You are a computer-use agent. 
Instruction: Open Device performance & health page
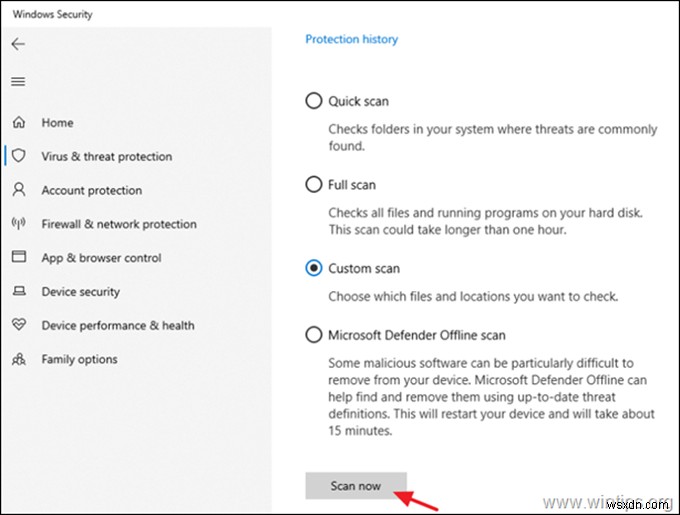pos(118,326)
